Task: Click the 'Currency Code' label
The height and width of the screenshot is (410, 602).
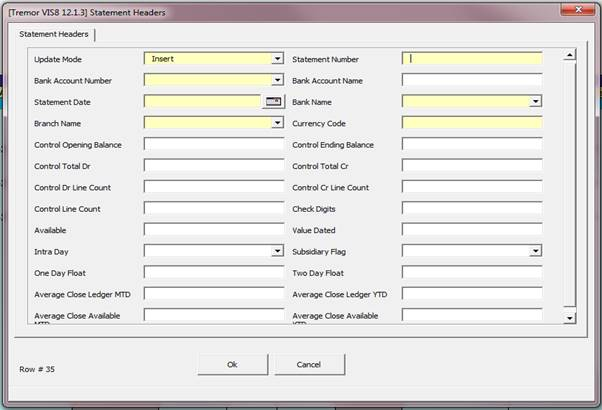Action: (x=319, y=124)
